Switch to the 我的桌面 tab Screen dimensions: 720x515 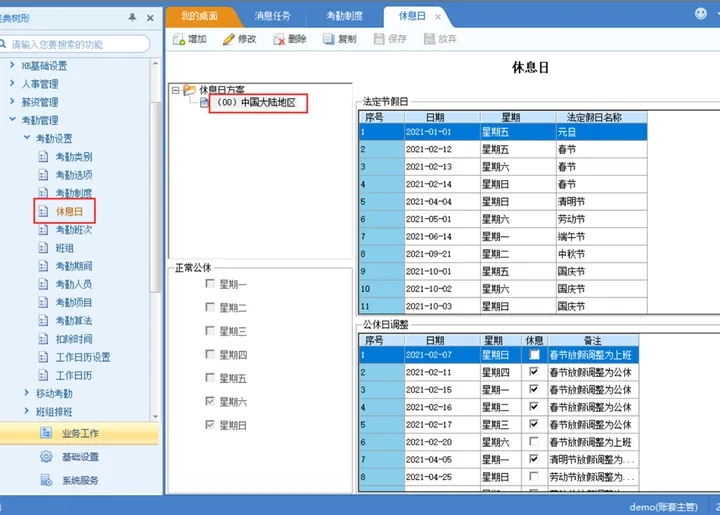click(199, 16)
